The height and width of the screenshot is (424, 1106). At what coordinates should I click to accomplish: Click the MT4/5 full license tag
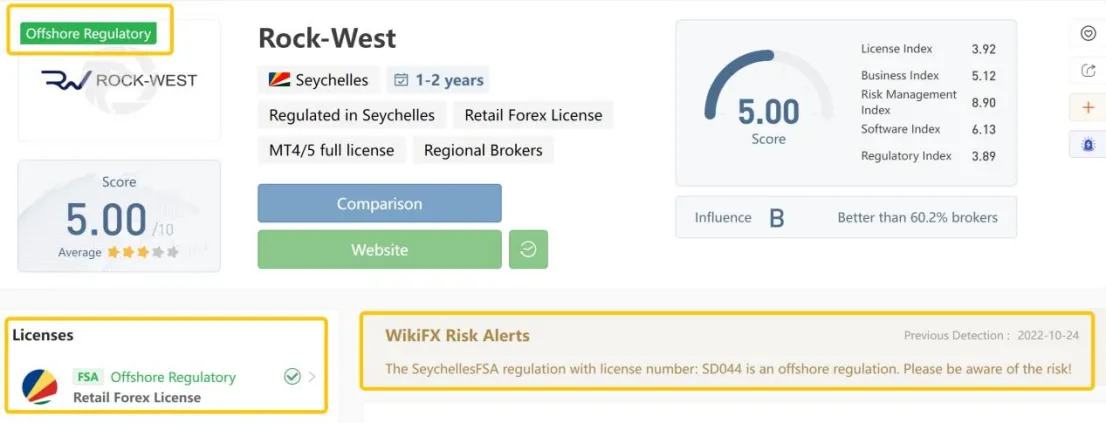[332, 150]
